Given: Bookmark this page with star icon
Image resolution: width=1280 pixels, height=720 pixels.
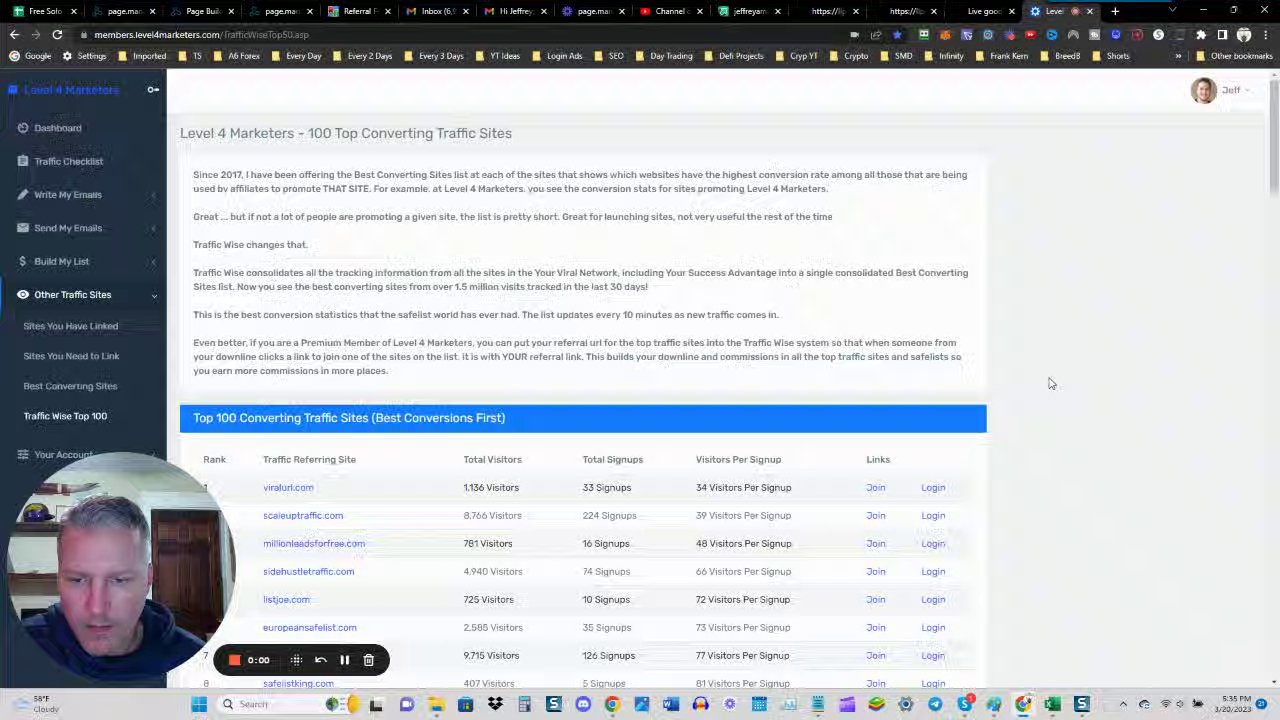Looking at the screenshot, I should (x=897, y=35).
